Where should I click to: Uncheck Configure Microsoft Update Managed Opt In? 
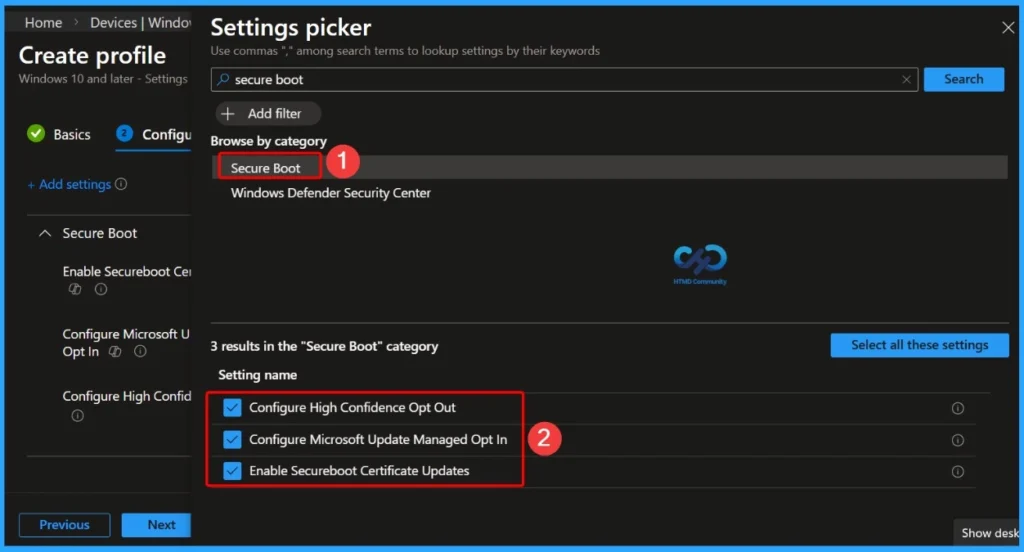[232, 439]
